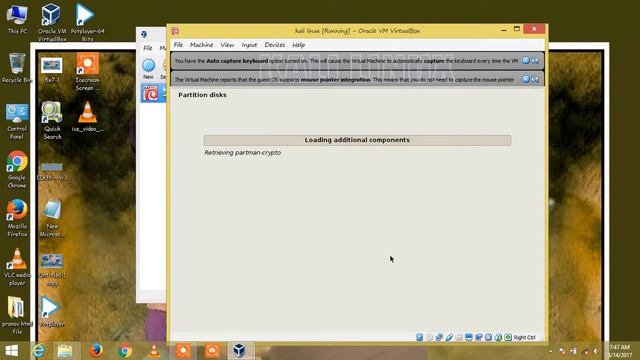
Task: Click the USB devices indicator in VM status bar
Action: coord(449,337)
